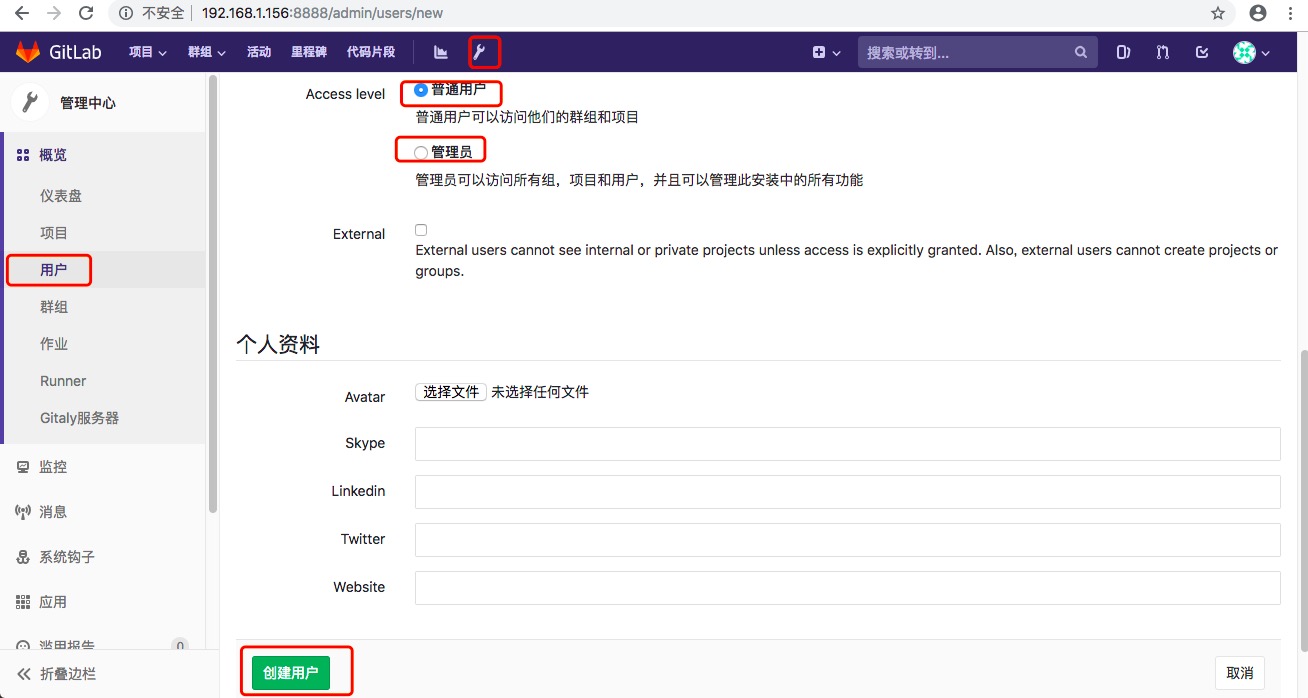Click the 管理中心 header text
Viewport: 1308px width, 698px height.
click(88, 103)
